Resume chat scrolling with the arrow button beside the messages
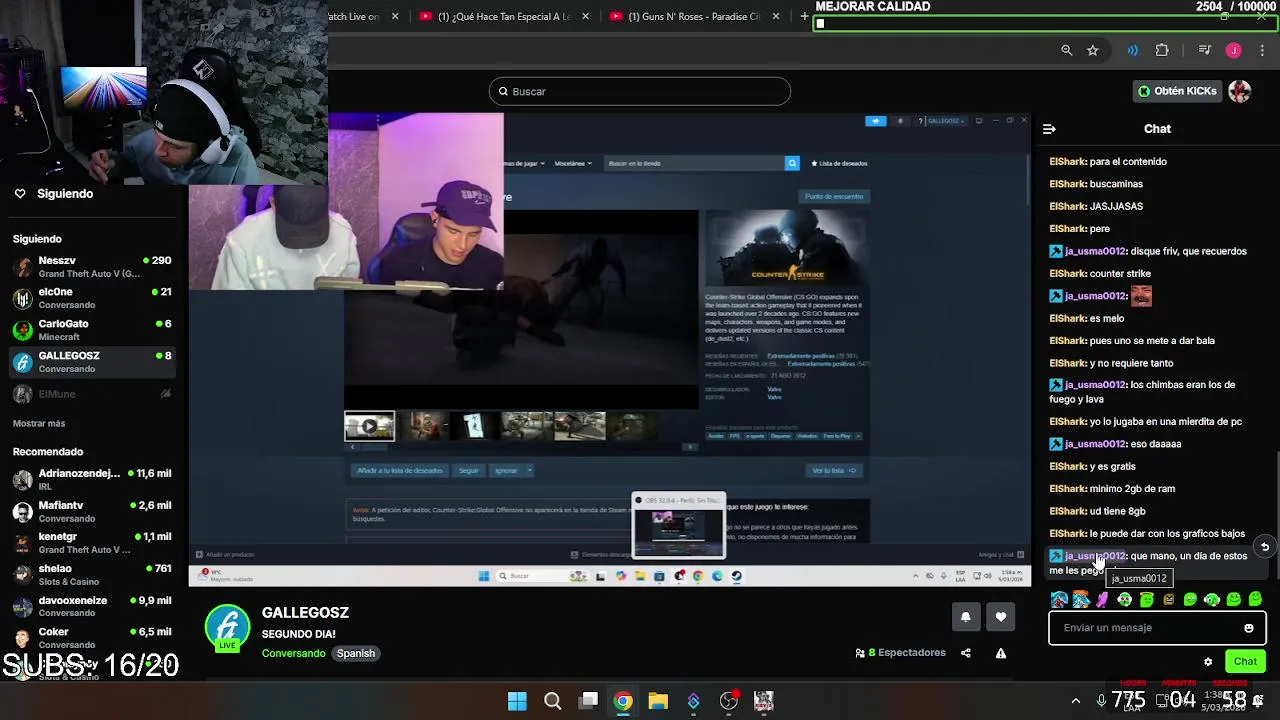 [x=1265, y=547]
